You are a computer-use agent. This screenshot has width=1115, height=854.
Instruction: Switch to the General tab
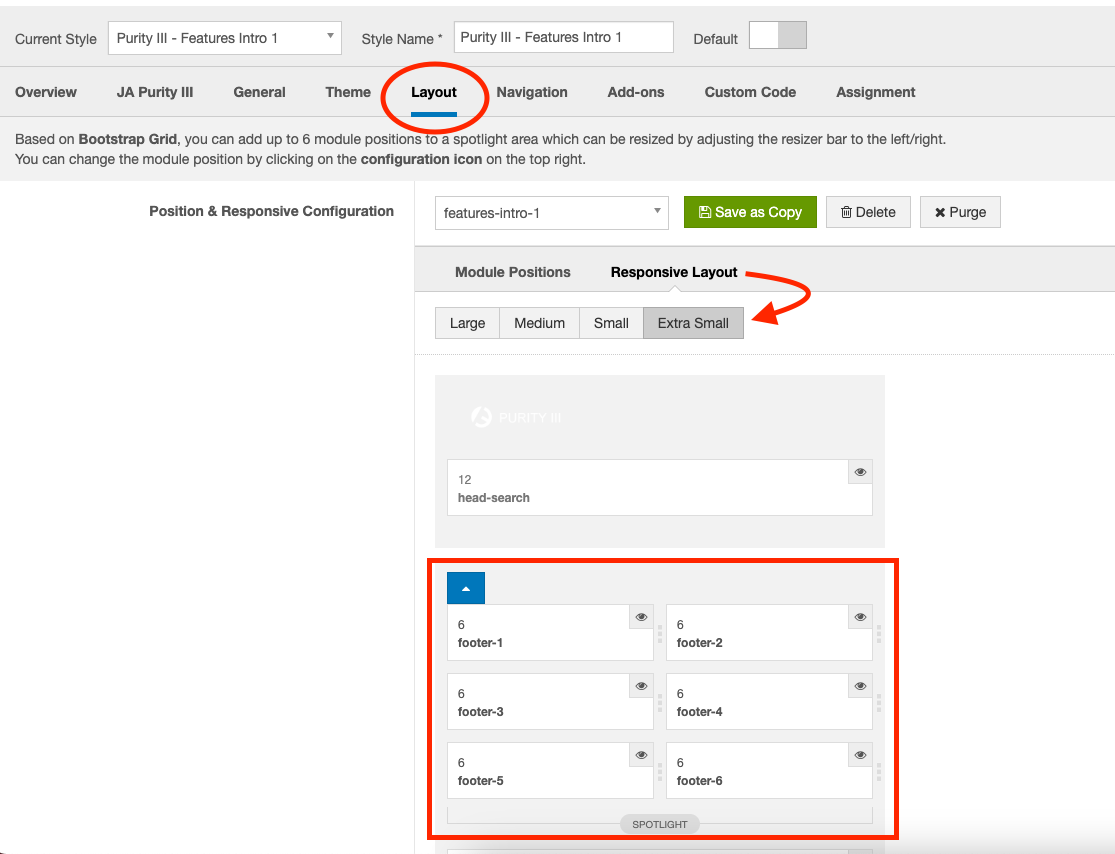[260, 92]
